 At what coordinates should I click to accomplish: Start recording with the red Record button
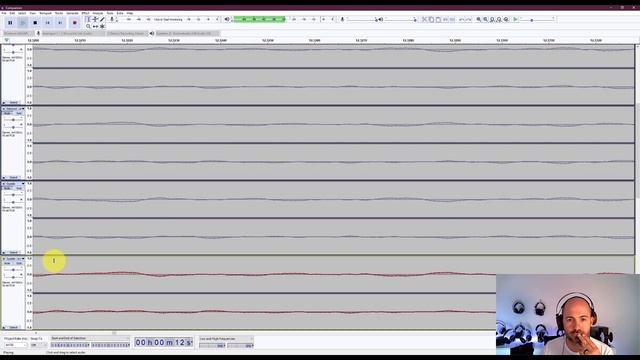(x=74, y=23)
